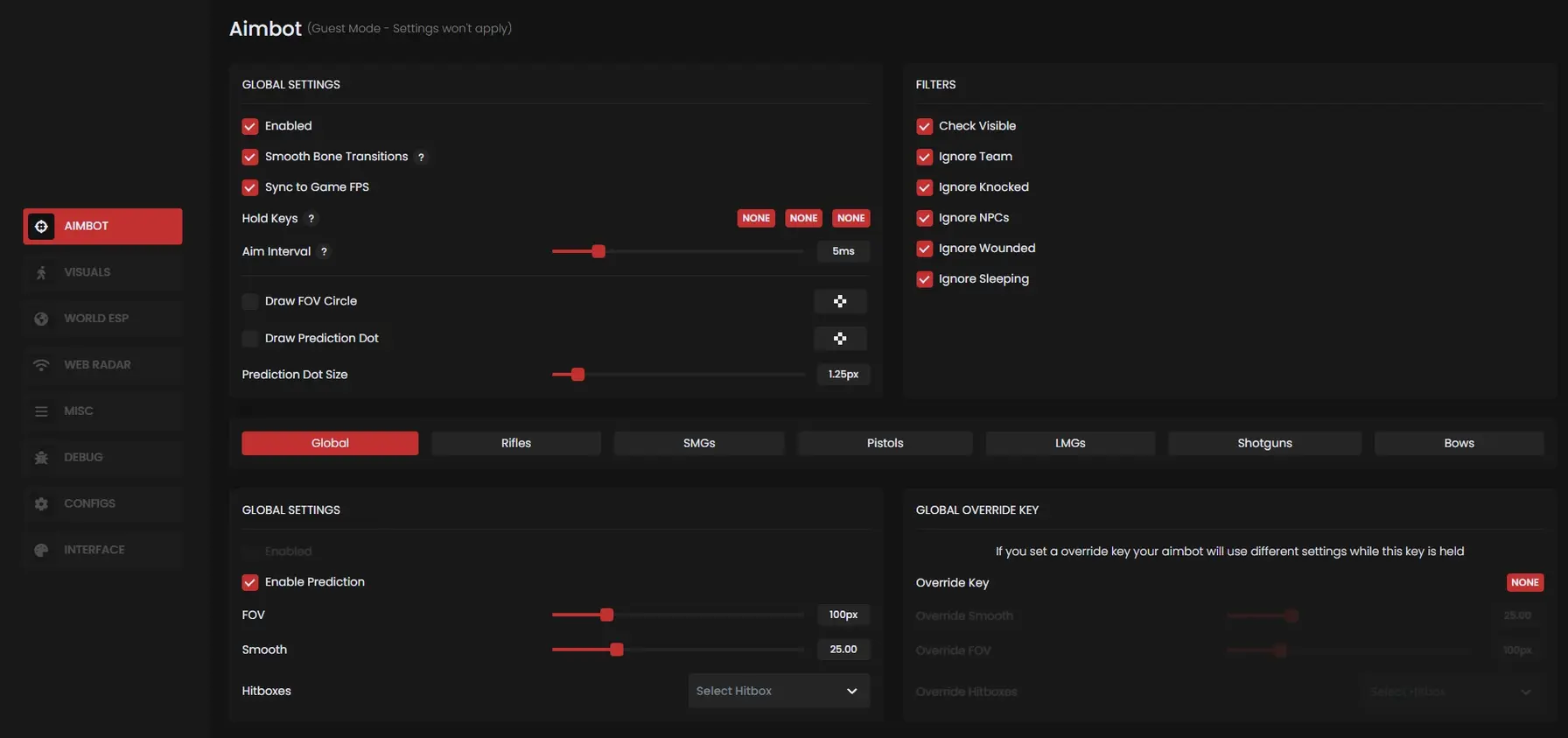Toggle the Ignore Knocked filter checkbox
1568x738 pixels.
(x=924, y=187)
